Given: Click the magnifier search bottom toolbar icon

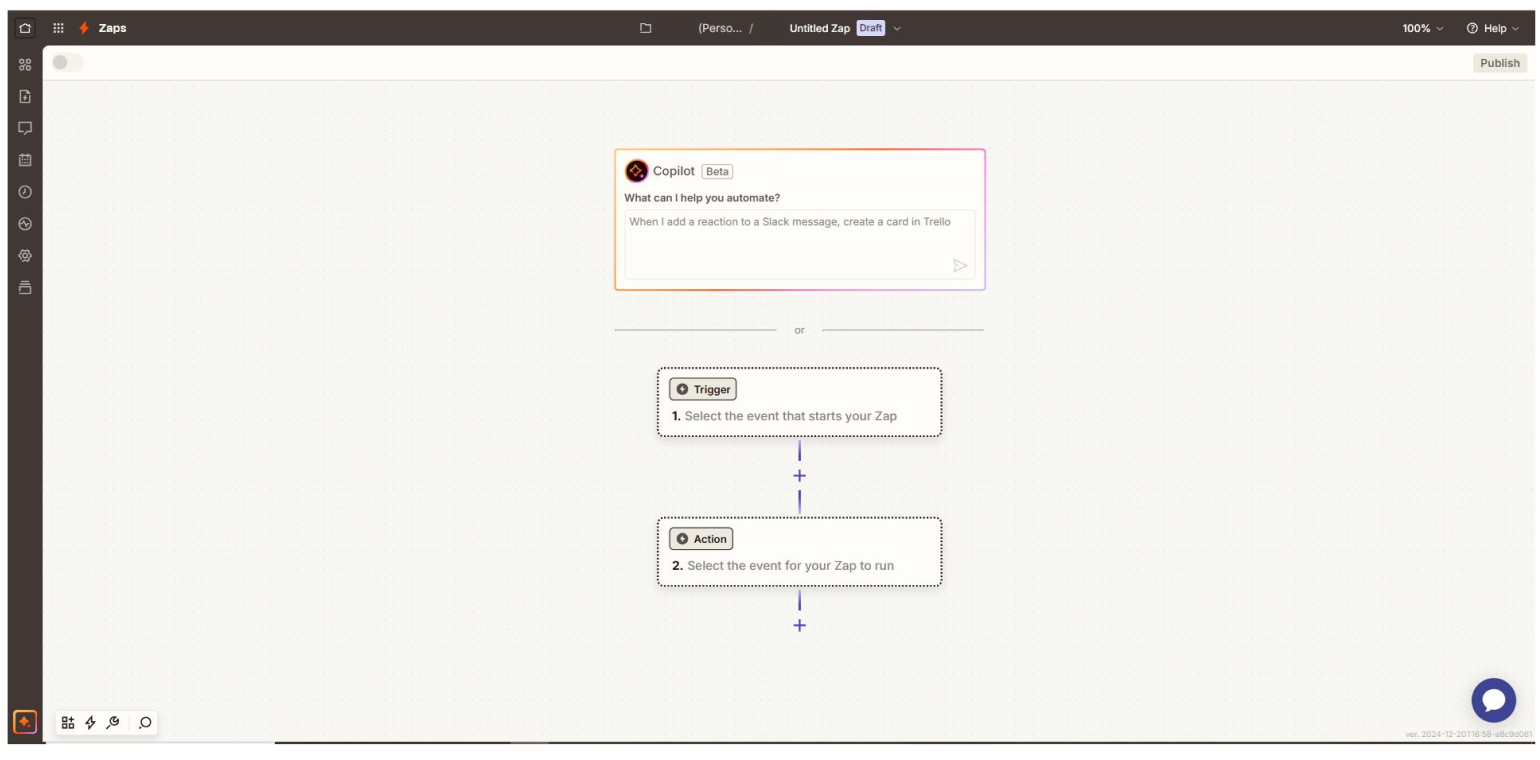Looking at the screenshot, I should tap(145, 722).
